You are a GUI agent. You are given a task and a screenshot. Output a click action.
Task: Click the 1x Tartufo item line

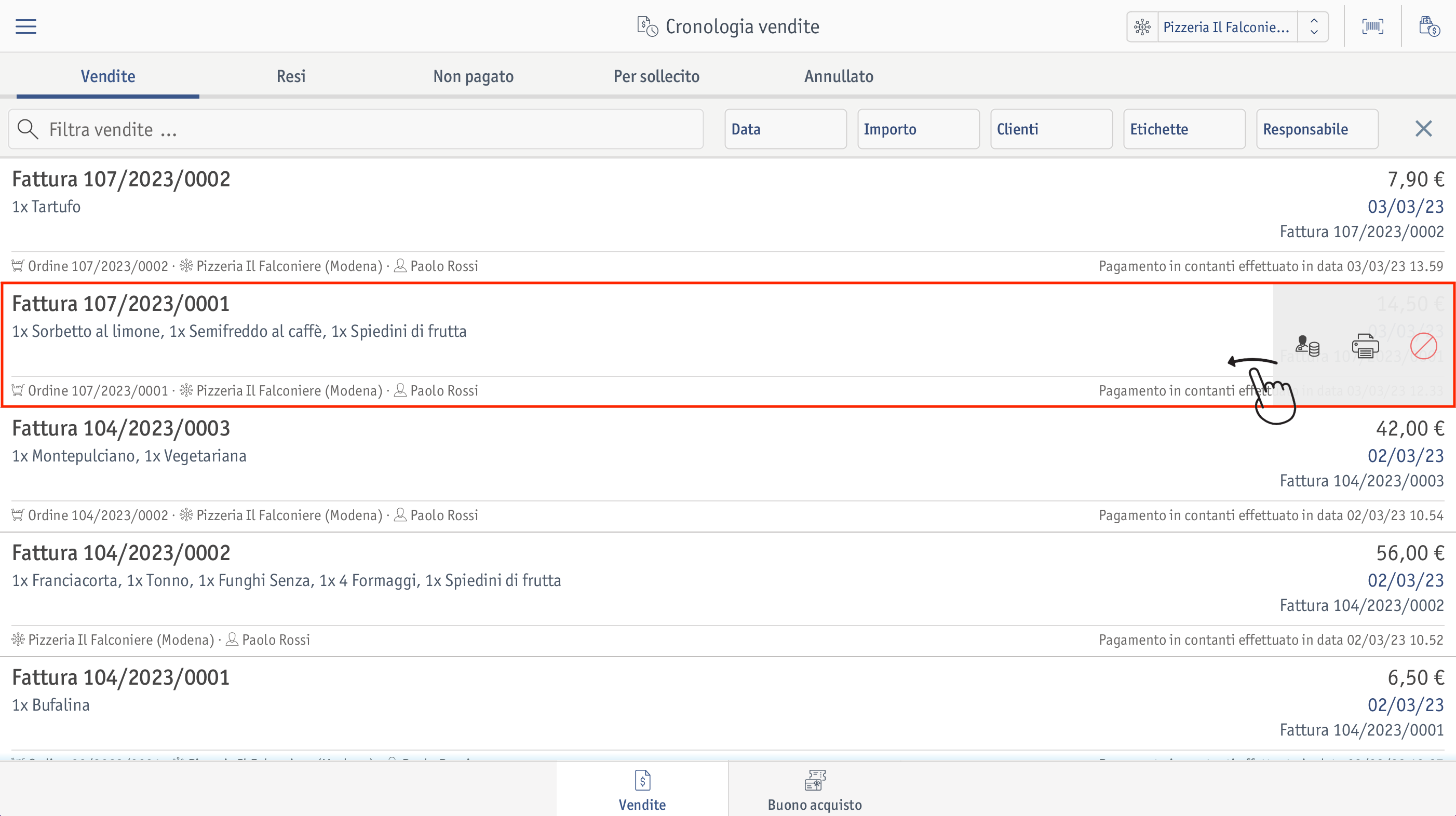click(46, 207)
